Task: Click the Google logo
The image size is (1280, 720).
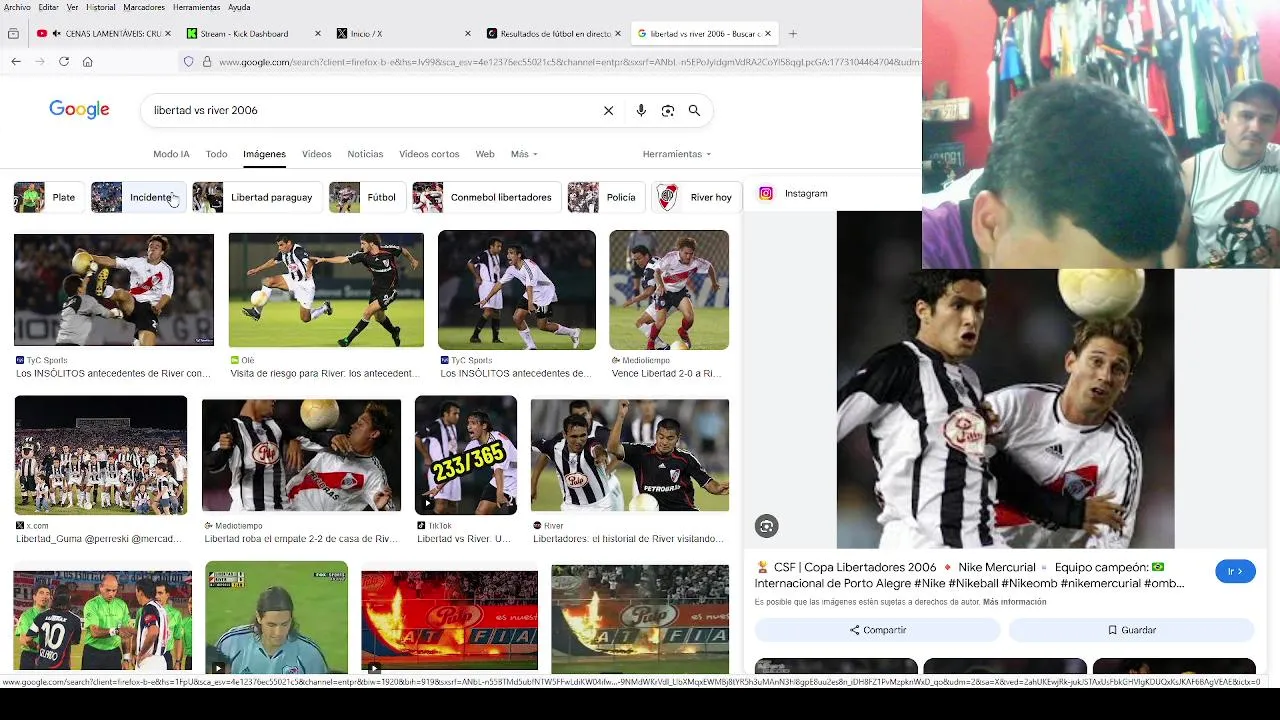Action: coord(79,110)
